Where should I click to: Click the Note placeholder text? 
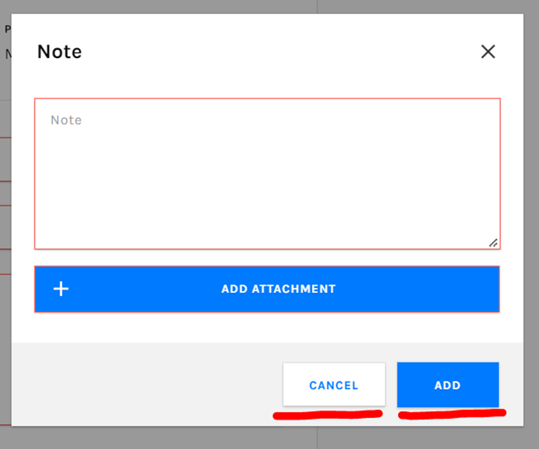66,120
